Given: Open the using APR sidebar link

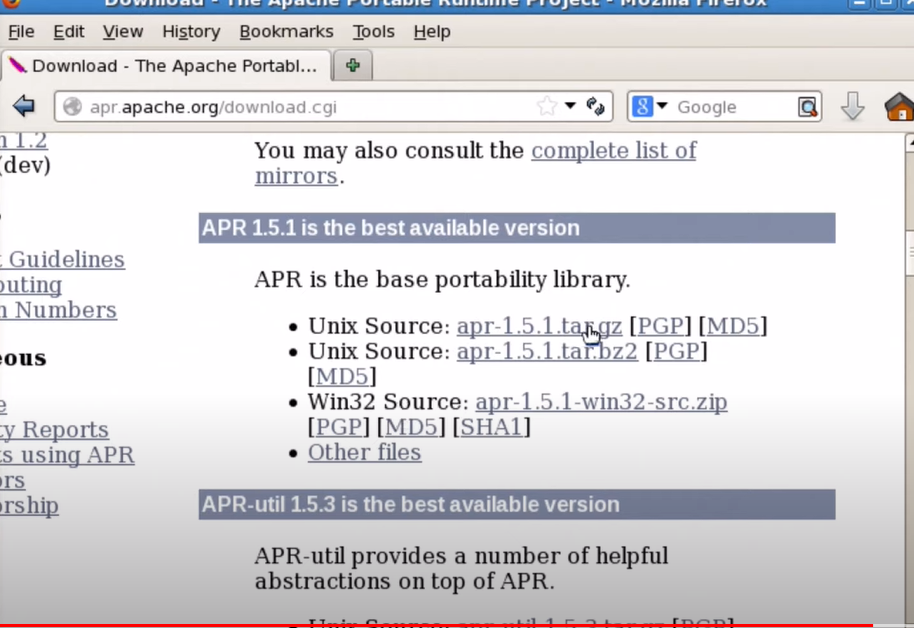Looking at the screenshot, I should [67, 455].
